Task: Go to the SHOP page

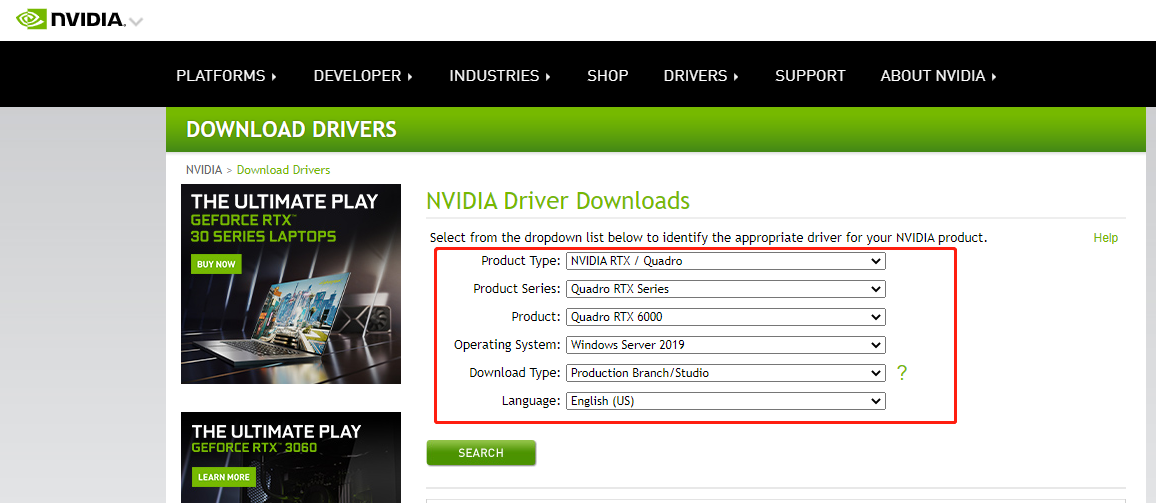Action: tap(608, 76)
